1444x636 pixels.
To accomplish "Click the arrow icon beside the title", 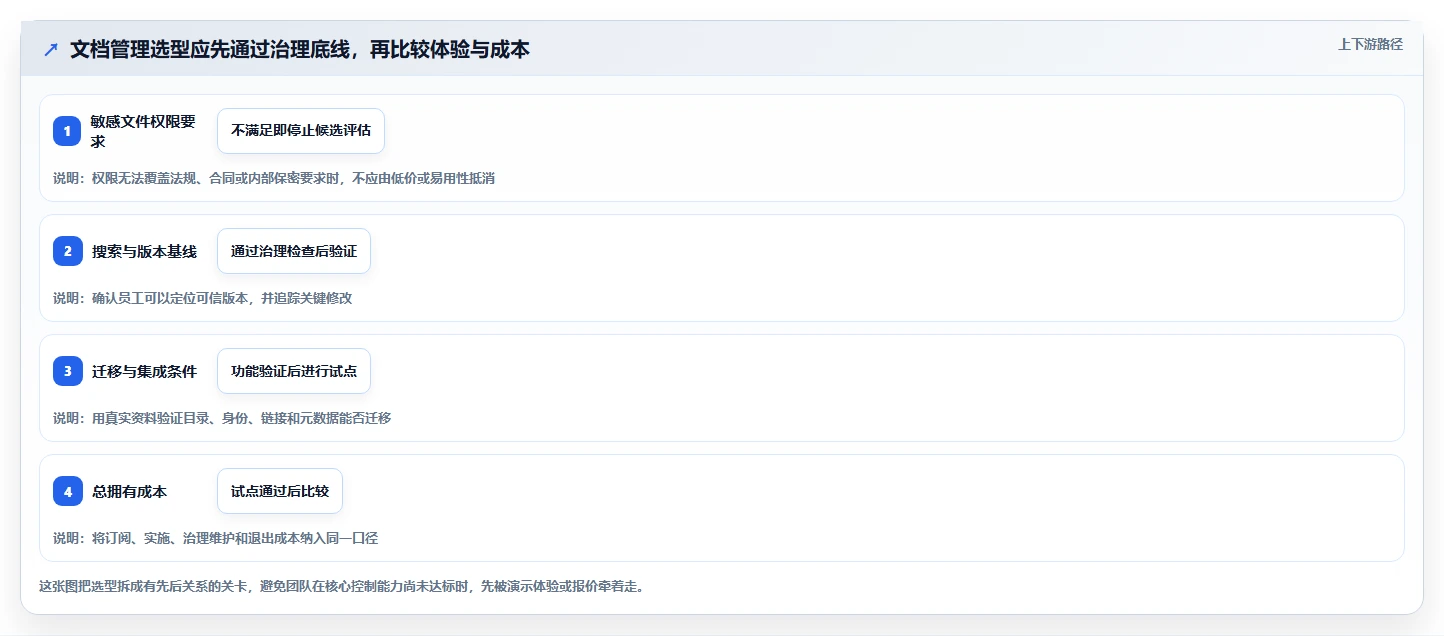I will coord(51,49).
